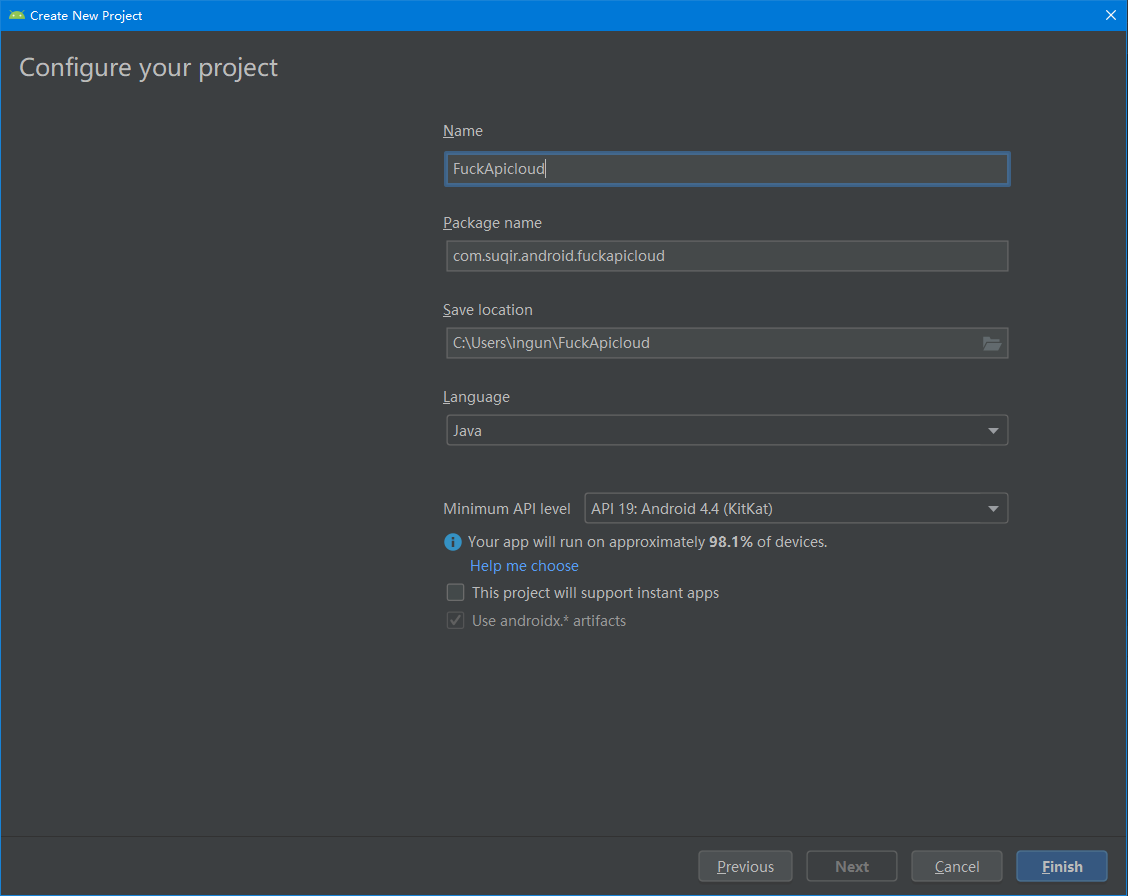The image size is (1128, 896).
Task: Click inside the Name field showing FuckApicloud
Action: pyautogui.click(x=727, y=168)
